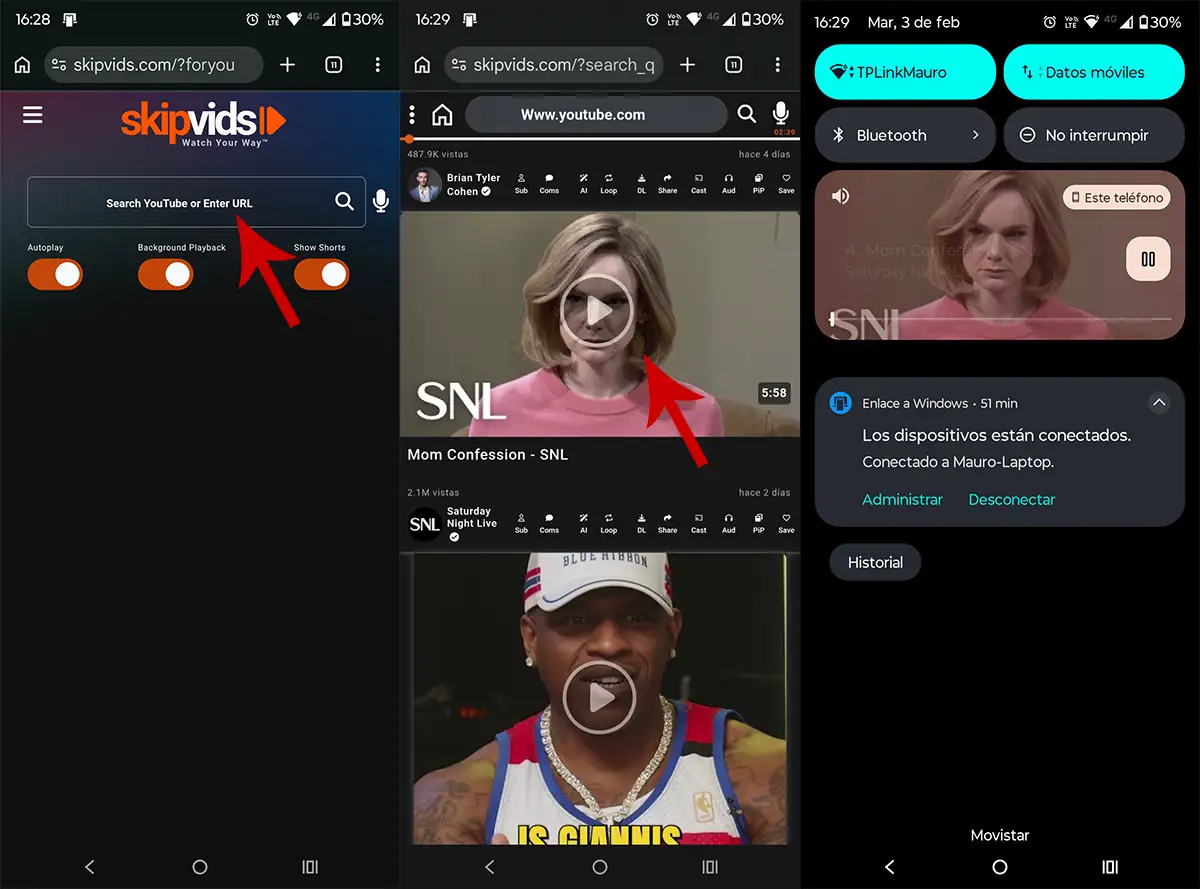Toggle the Autoplay switch on SkipVids
Viewport: 1200px width, 889px height.
point(55,274)
